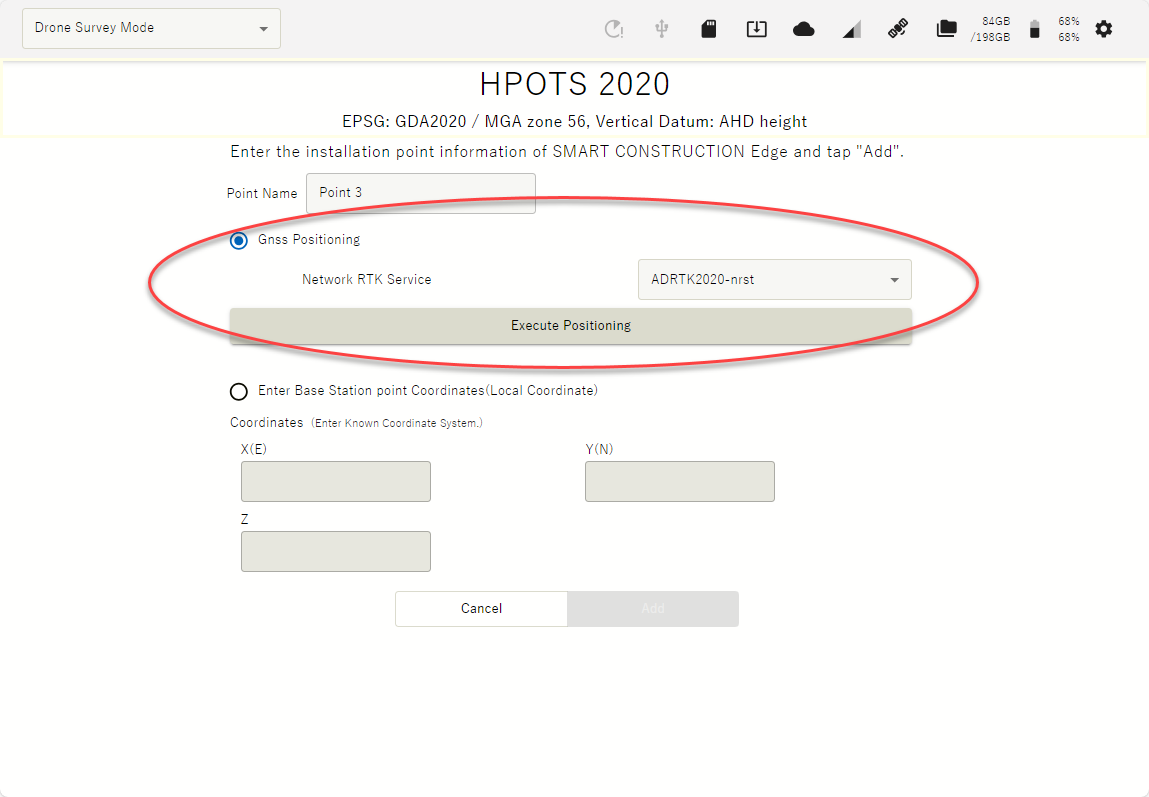Click the Coordinates label text

click(x=266, y=423)
